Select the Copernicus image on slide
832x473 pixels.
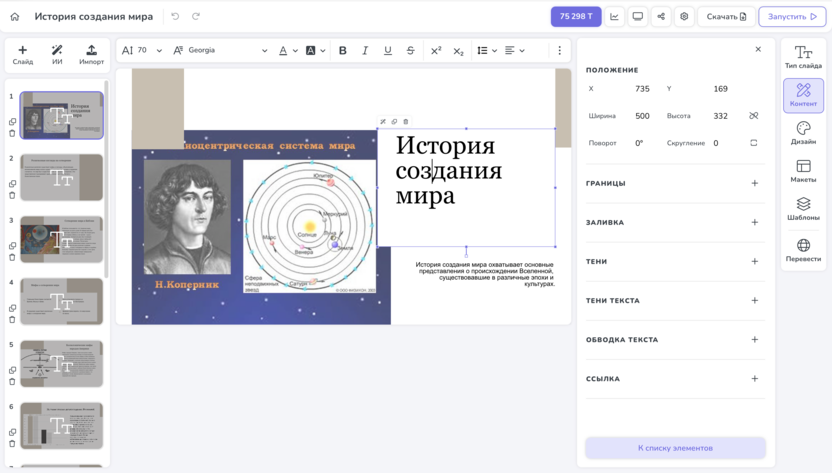coord(261,227)
